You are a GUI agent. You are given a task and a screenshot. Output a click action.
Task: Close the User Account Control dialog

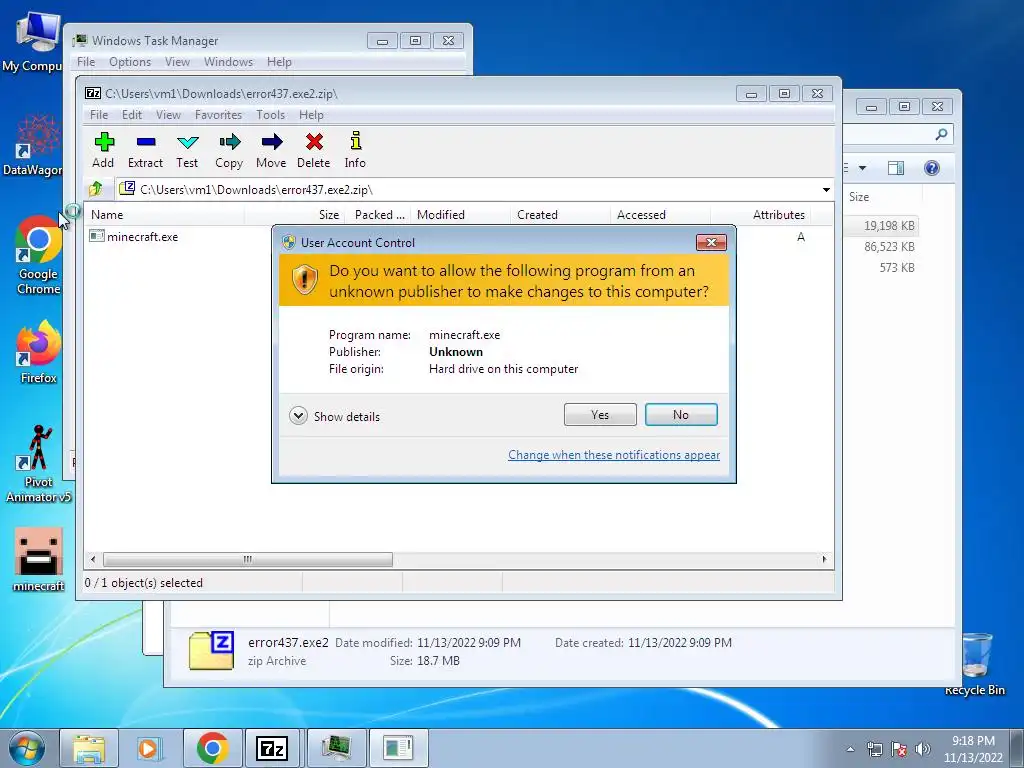pyautogui.click(x=711, y=242)
